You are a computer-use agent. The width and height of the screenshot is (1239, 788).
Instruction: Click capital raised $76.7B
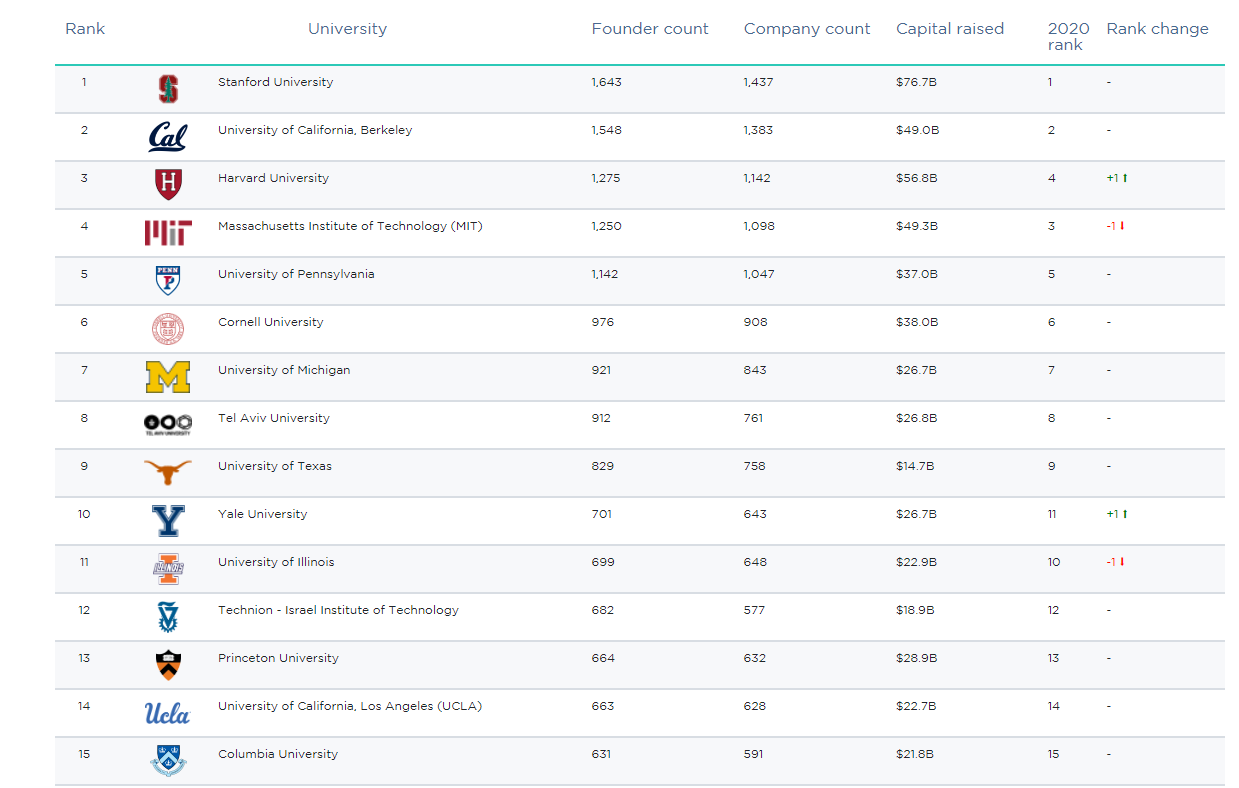[916, 82]
